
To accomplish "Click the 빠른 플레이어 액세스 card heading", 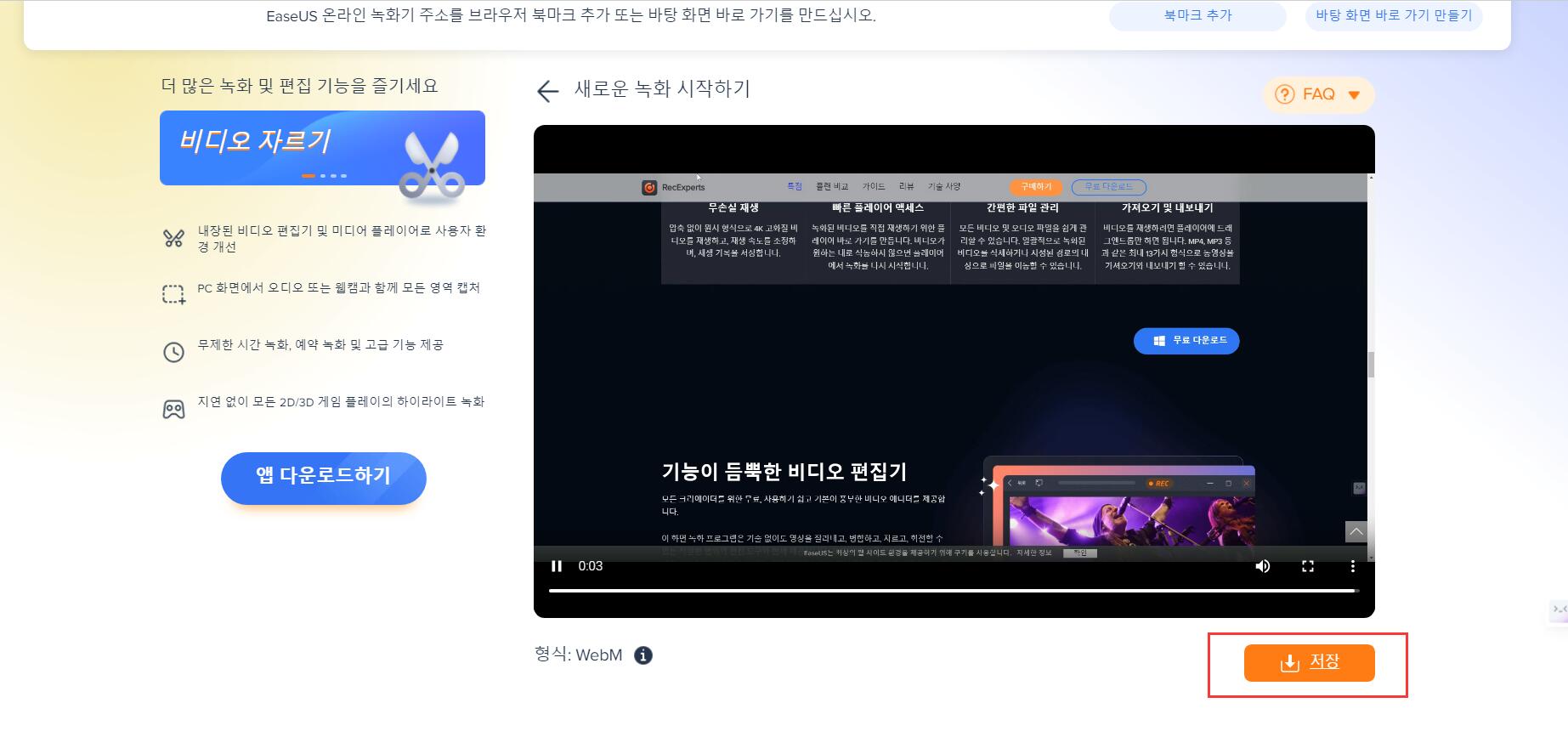I will [x=878, y=208].
